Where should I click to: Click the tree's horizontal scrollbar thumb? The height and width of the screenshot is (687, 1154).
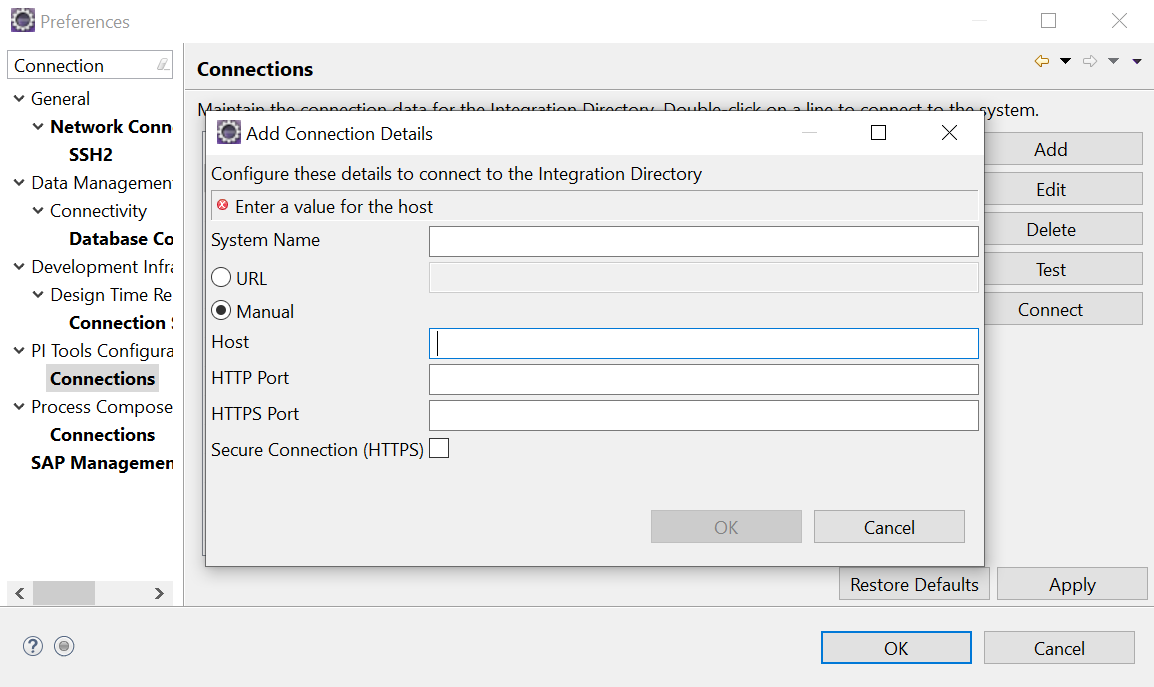pyautogui.click(x=64, y=593)
